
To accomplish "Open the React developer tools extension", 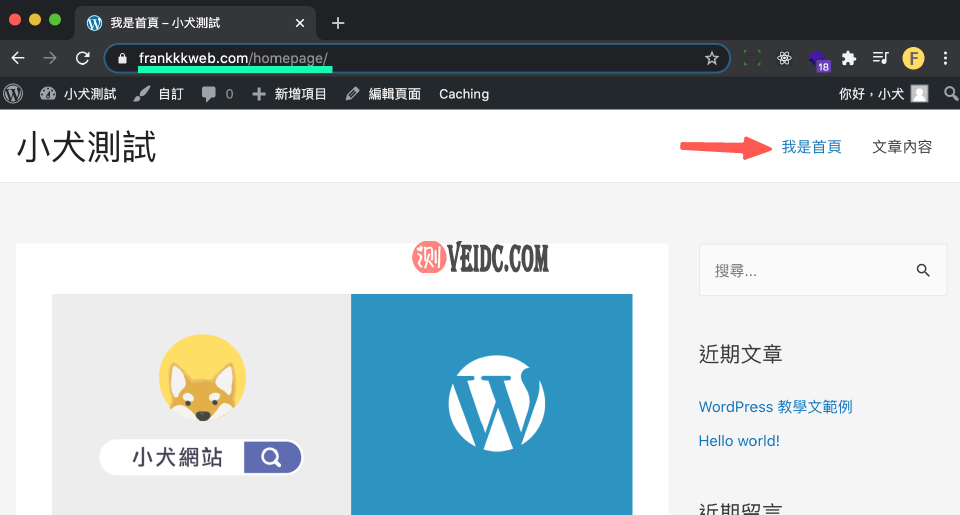I will pyautogui.click(x=784, y=58).
